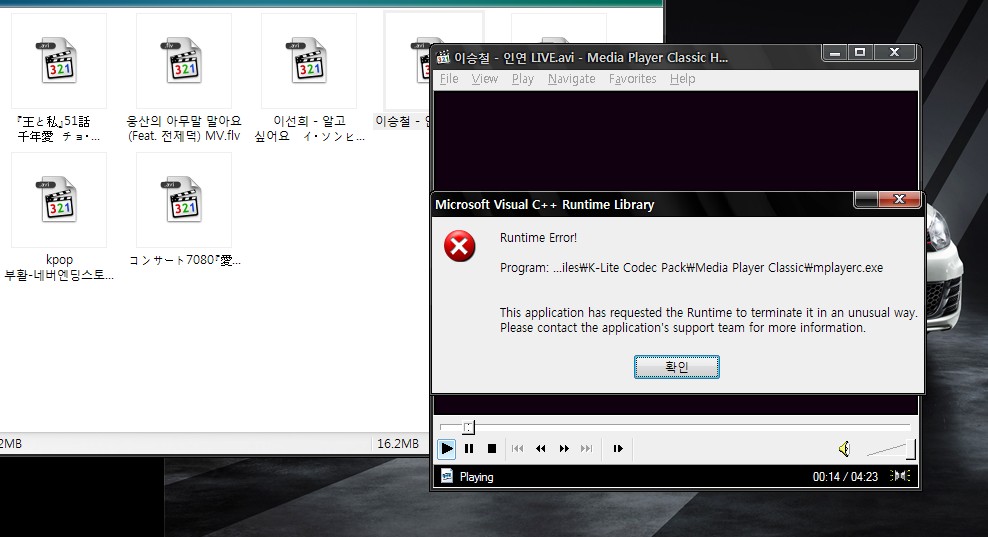988x537 pixels.
Task: Click the Playing status text
Action: [x=476, y=477]
